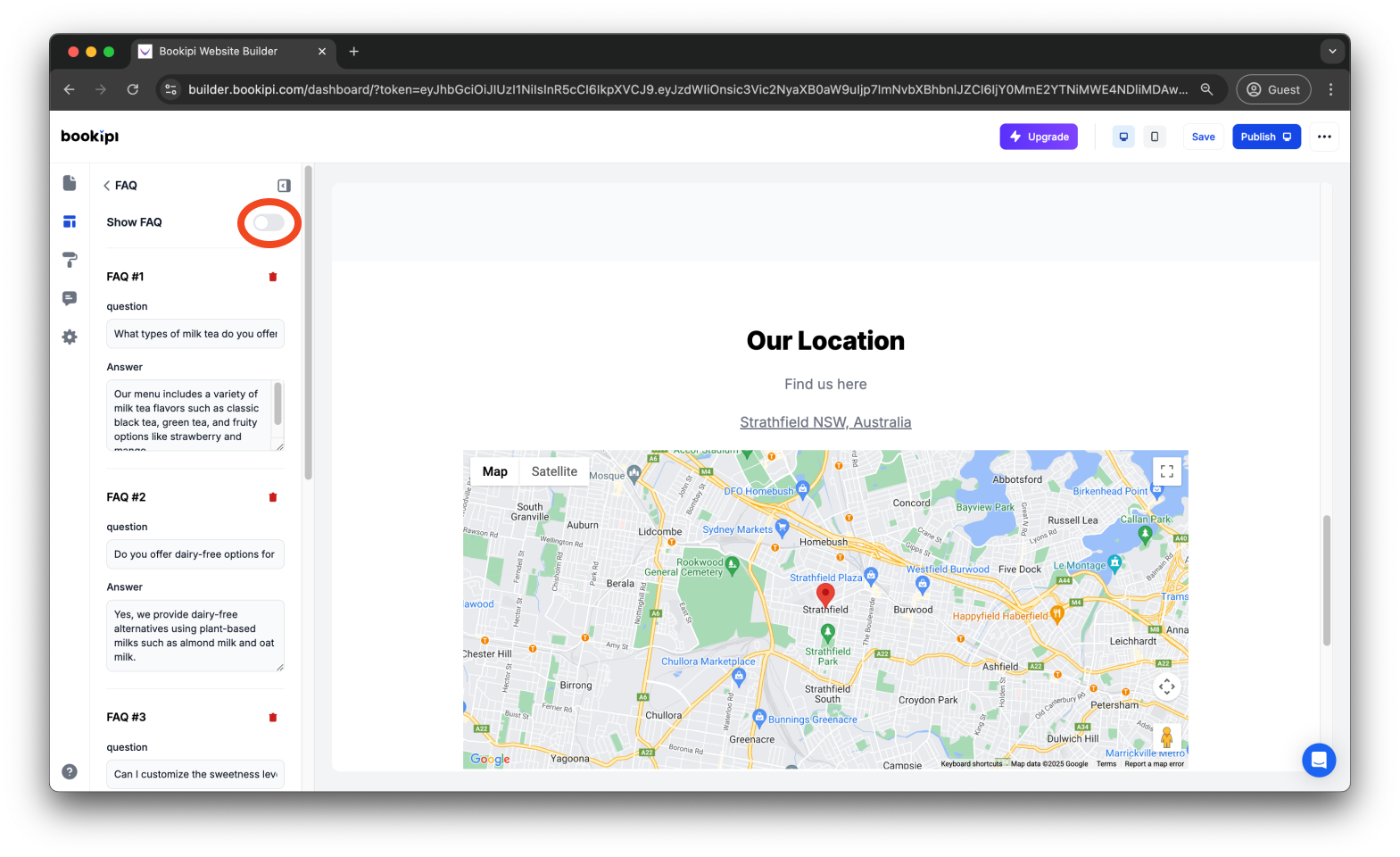
Task: Click the Our Location heading
Action: click(x=825, y=341)
